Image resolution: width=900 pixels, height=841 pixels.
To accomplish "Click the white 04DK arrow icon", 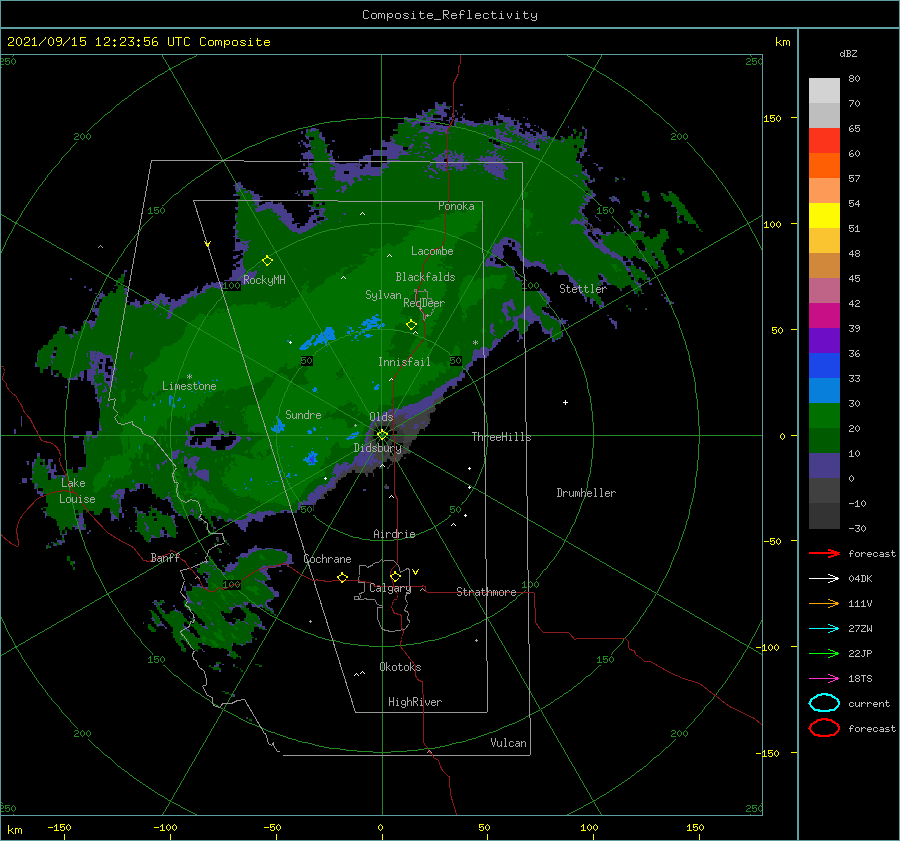I will tap(824, 578).
